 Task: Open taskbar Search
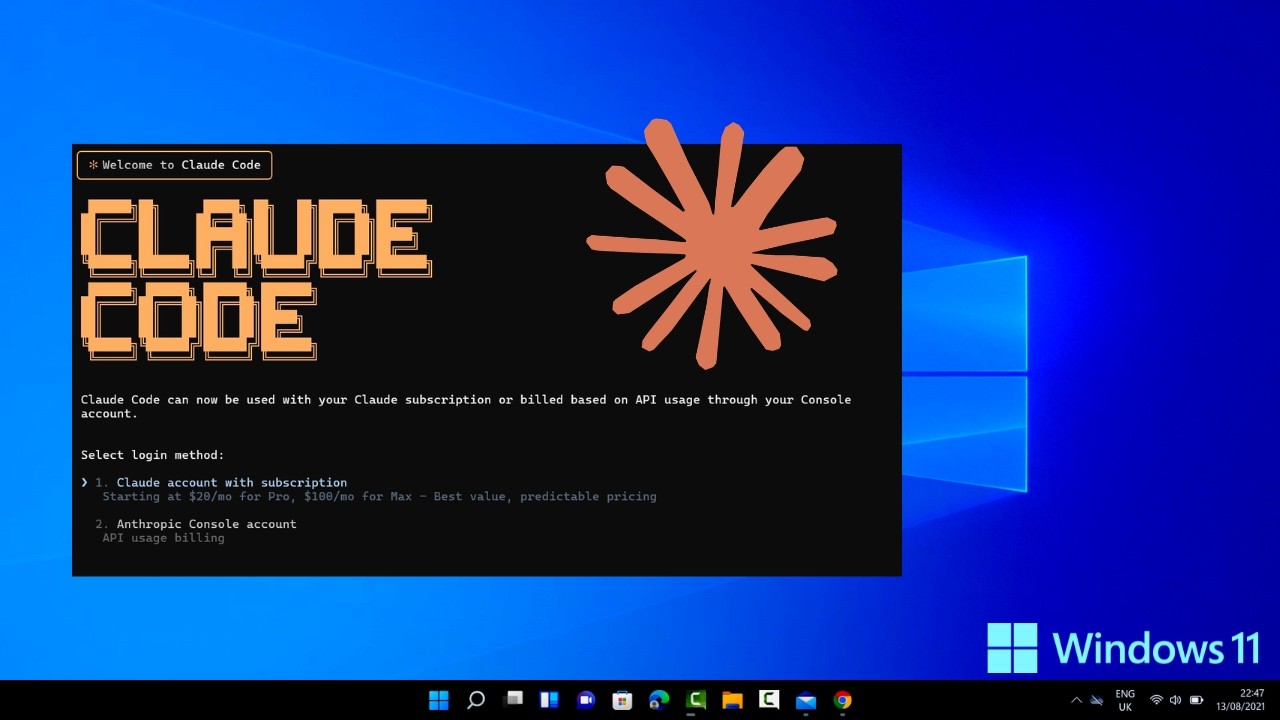(476, 700)
